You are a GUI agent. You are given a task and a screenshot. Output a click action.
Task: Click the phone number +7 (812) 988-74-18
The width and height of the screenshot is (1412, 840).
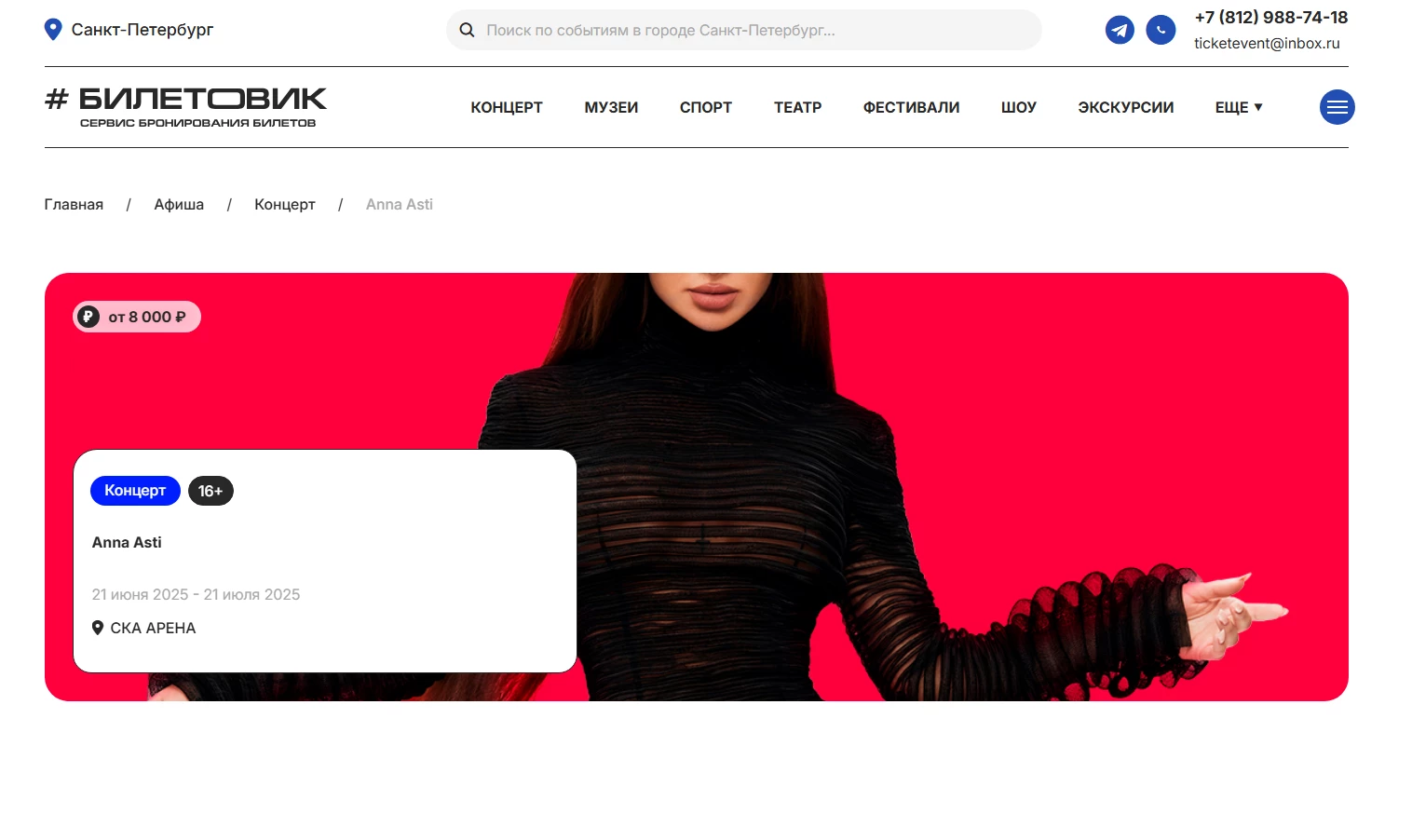(x=1271, y=17)
